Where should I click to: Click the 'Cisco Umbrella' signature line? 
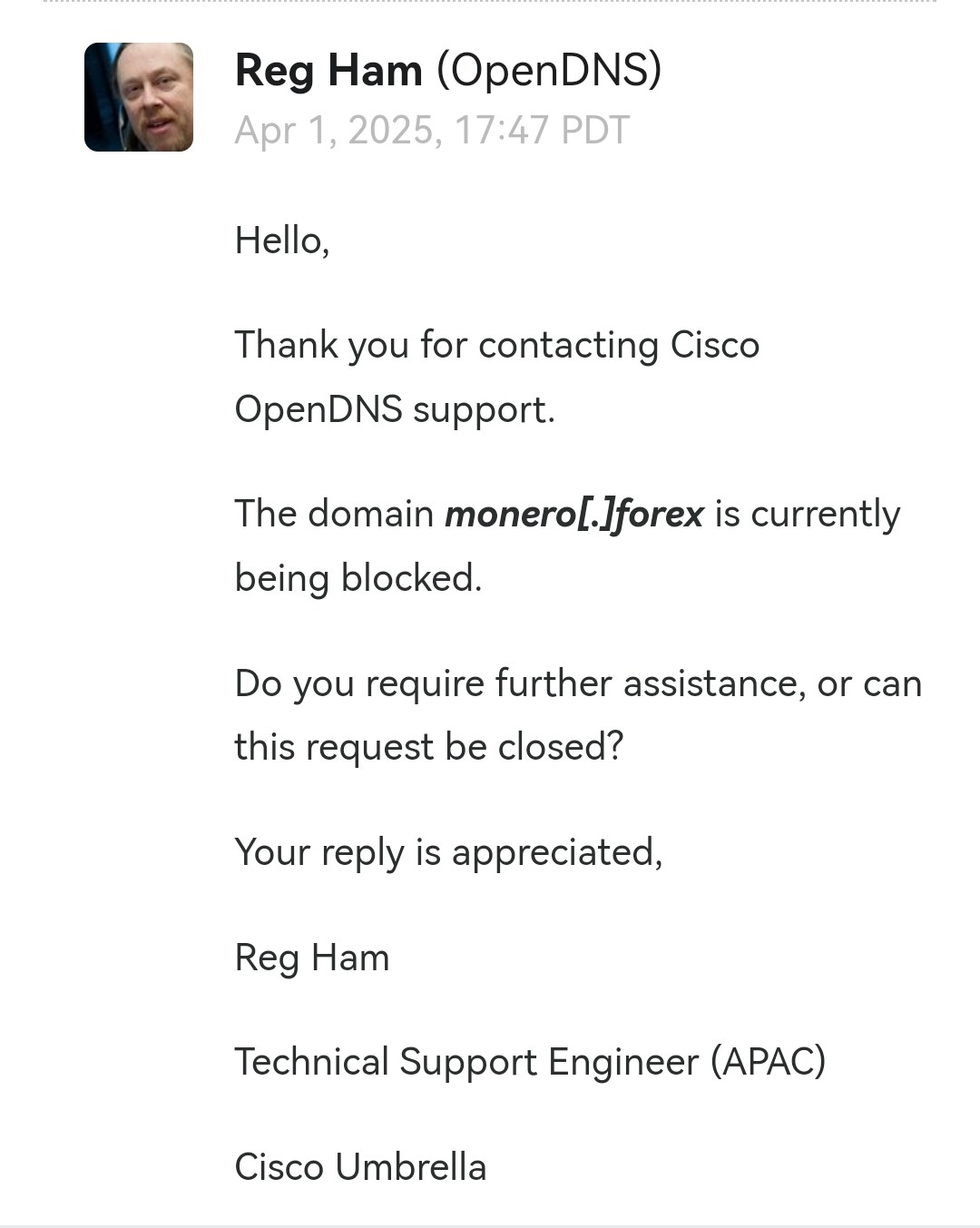click(360, 1167)
